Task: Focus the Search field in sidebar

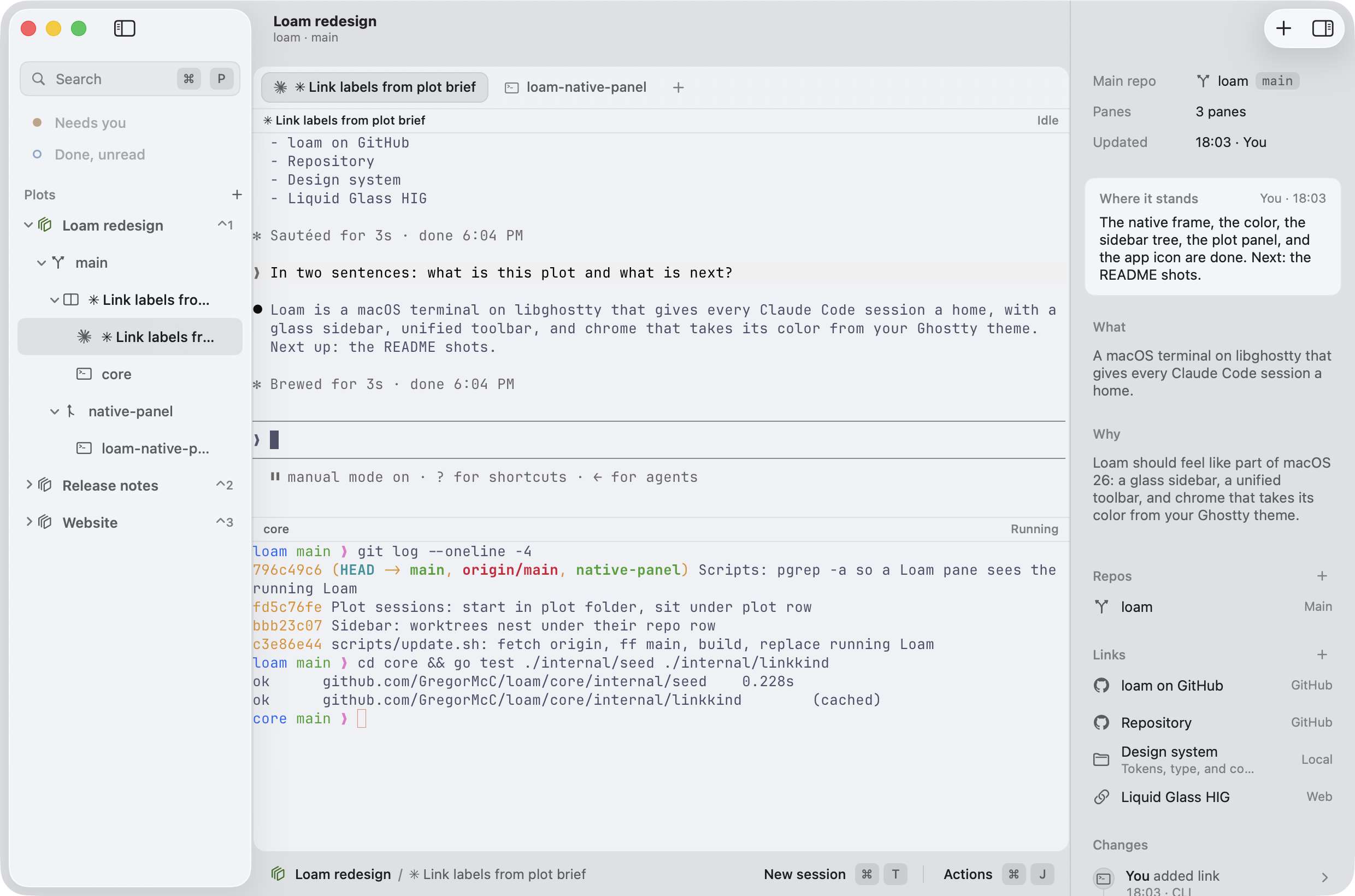Action: 129,79
